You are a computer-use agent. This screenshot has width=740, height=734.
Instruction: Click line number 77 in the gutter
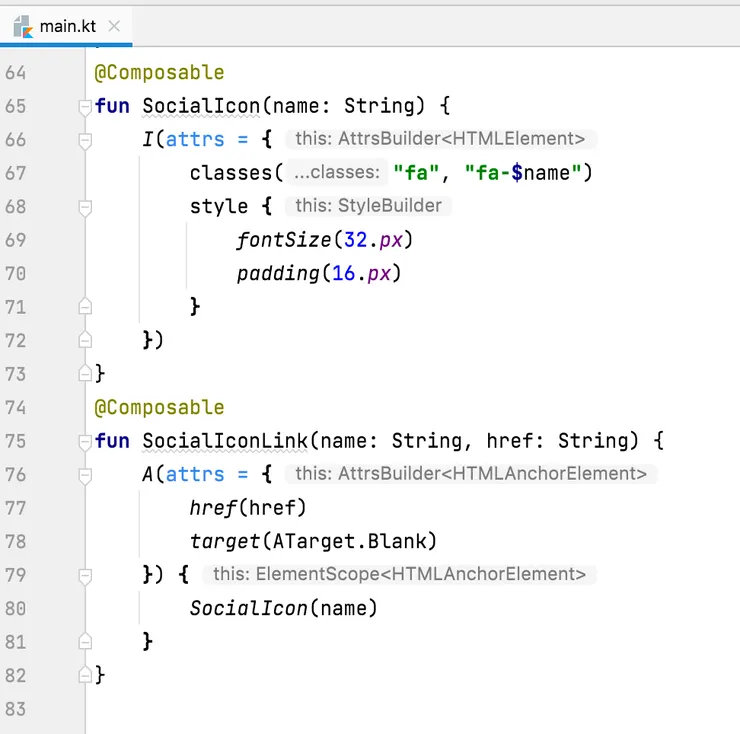[16, 508]
